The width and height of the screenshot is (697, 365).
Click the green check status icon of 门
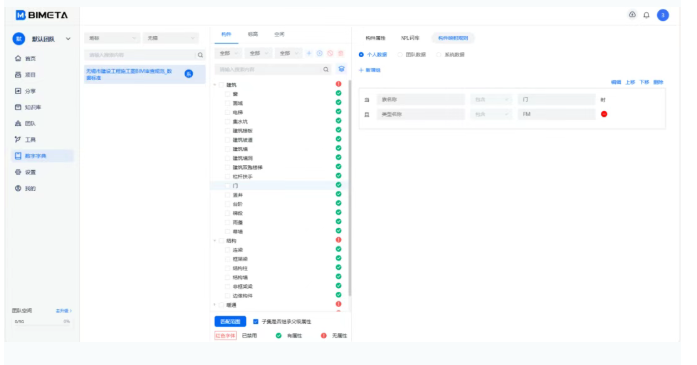(338, 185)
